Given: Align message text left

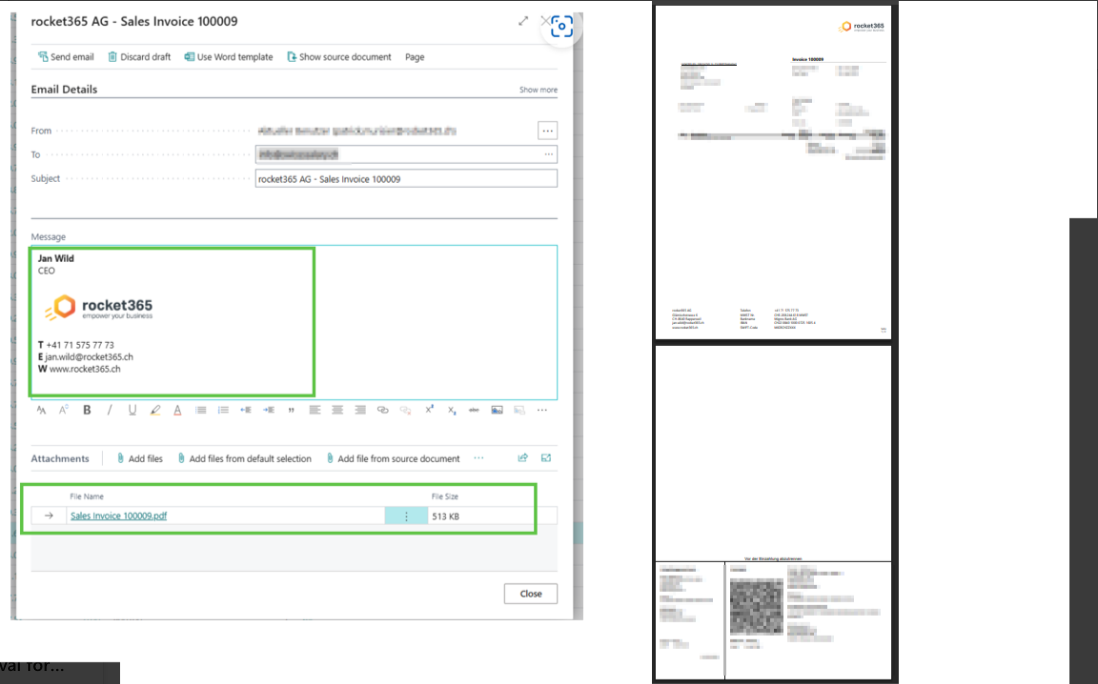Looking at the screenshot, I should click(x=314, y=410).
